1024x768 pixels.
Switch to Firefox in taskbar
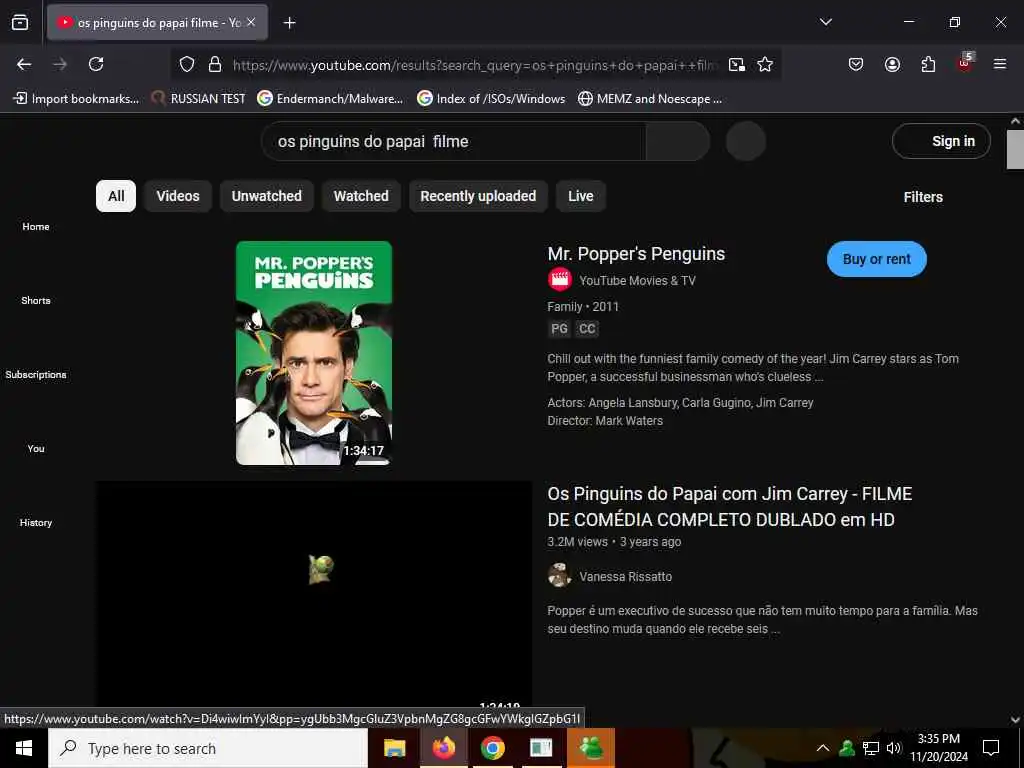click(x=443, y=748)
